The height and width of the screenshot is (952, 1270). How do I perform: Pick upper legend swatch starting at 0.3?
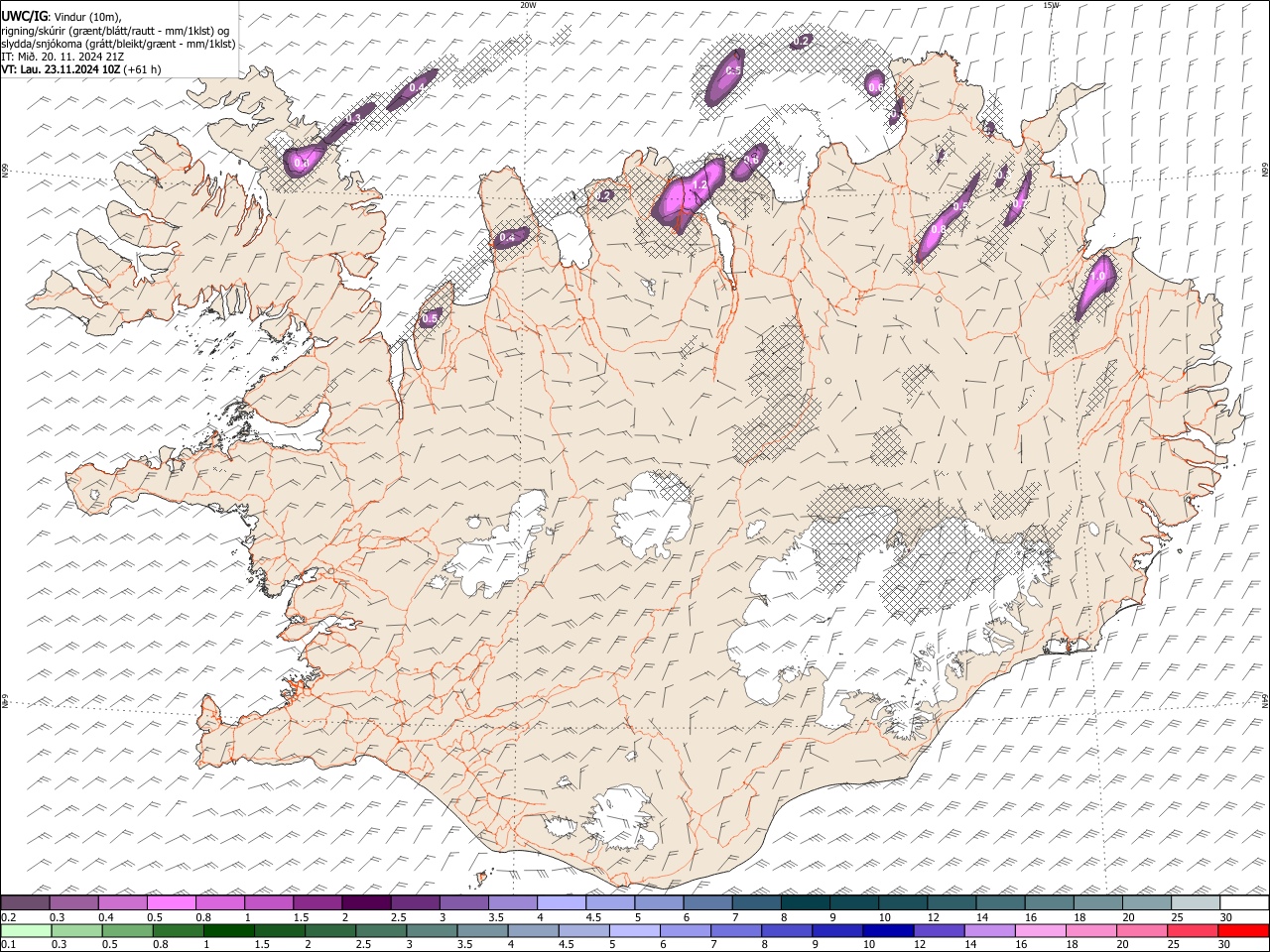[x=73, y=903]
